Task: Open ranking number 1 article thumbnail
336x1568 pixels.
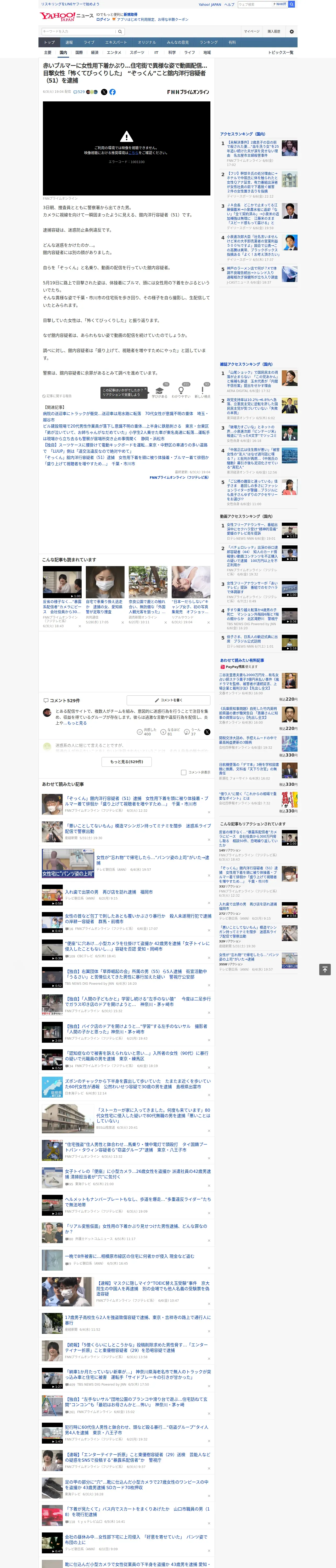Action: 290,148
